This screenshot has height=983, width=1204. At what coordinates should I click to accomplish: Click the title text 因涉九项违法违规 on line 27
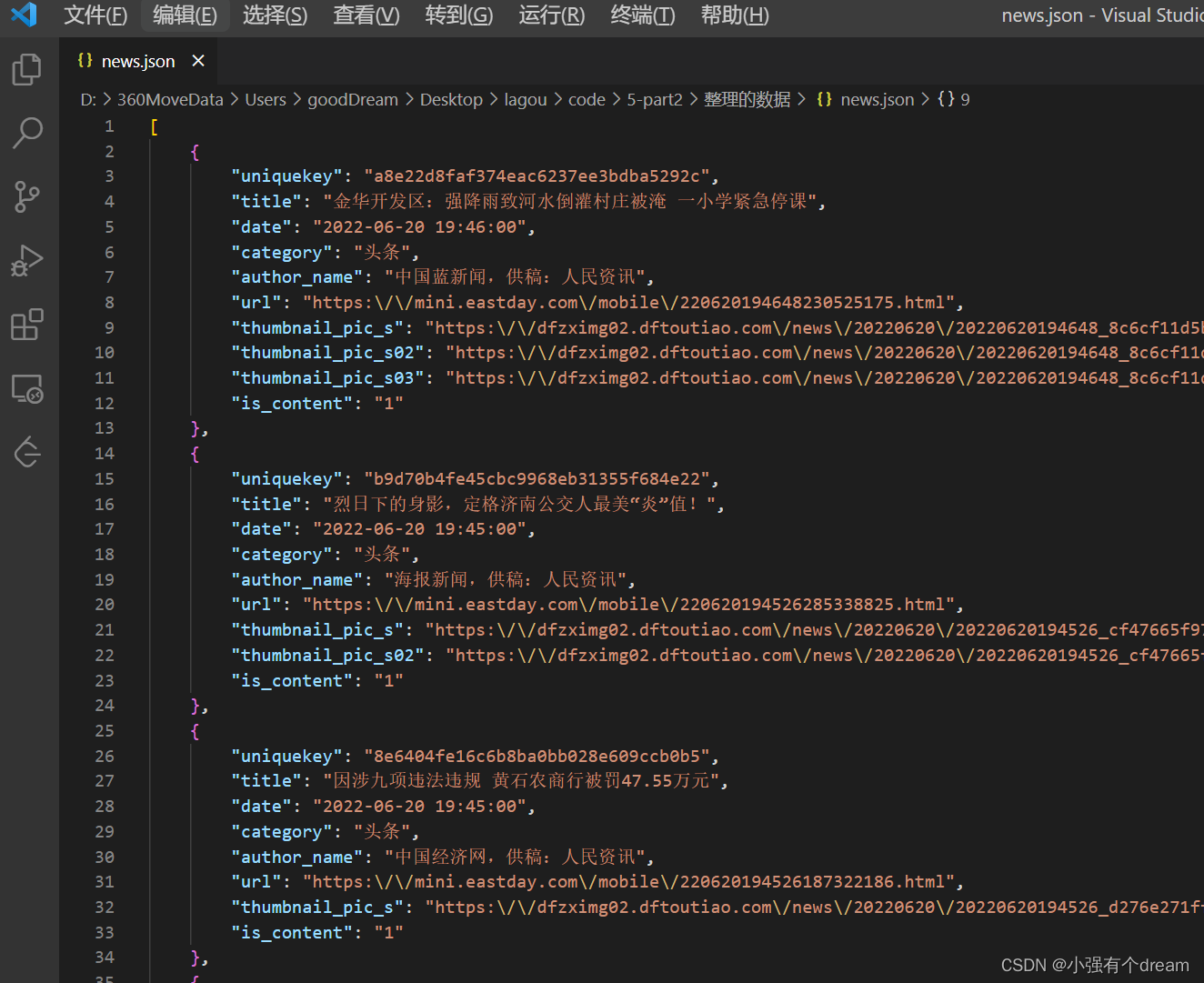coord(407,781)
